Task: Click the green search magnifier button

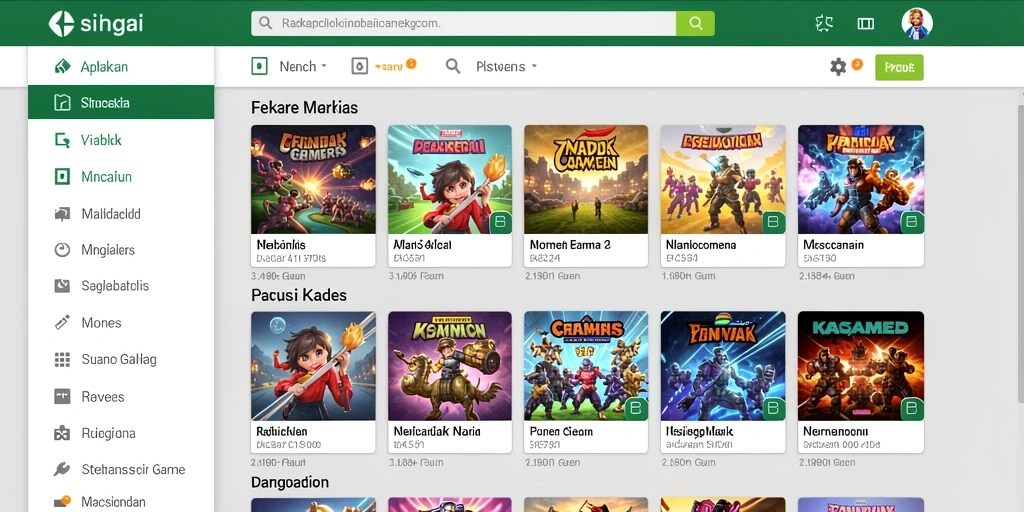Action: [x=696, y=24]
